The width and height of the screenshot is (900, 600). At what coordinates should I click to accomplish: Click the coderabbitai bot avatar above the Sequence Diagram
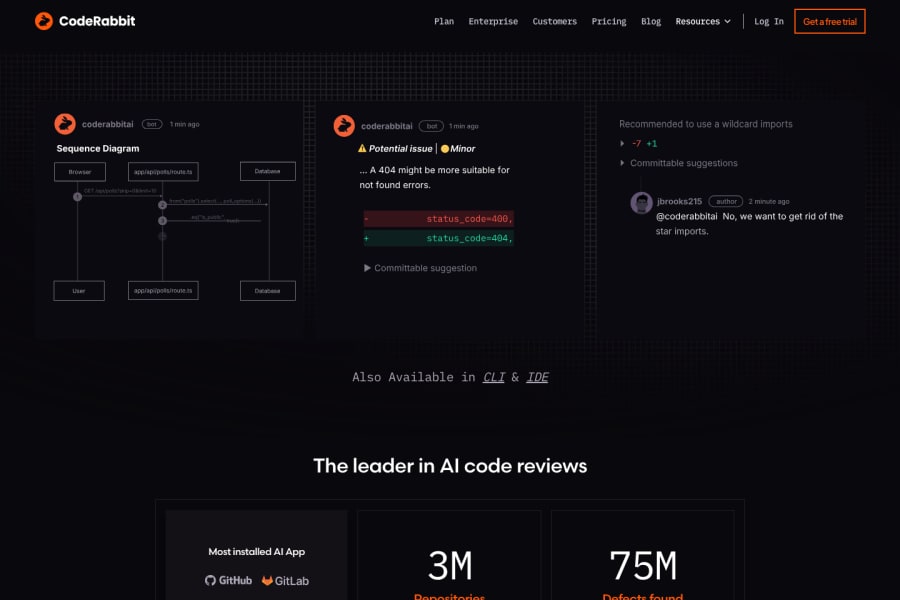(x=64, y=124)
